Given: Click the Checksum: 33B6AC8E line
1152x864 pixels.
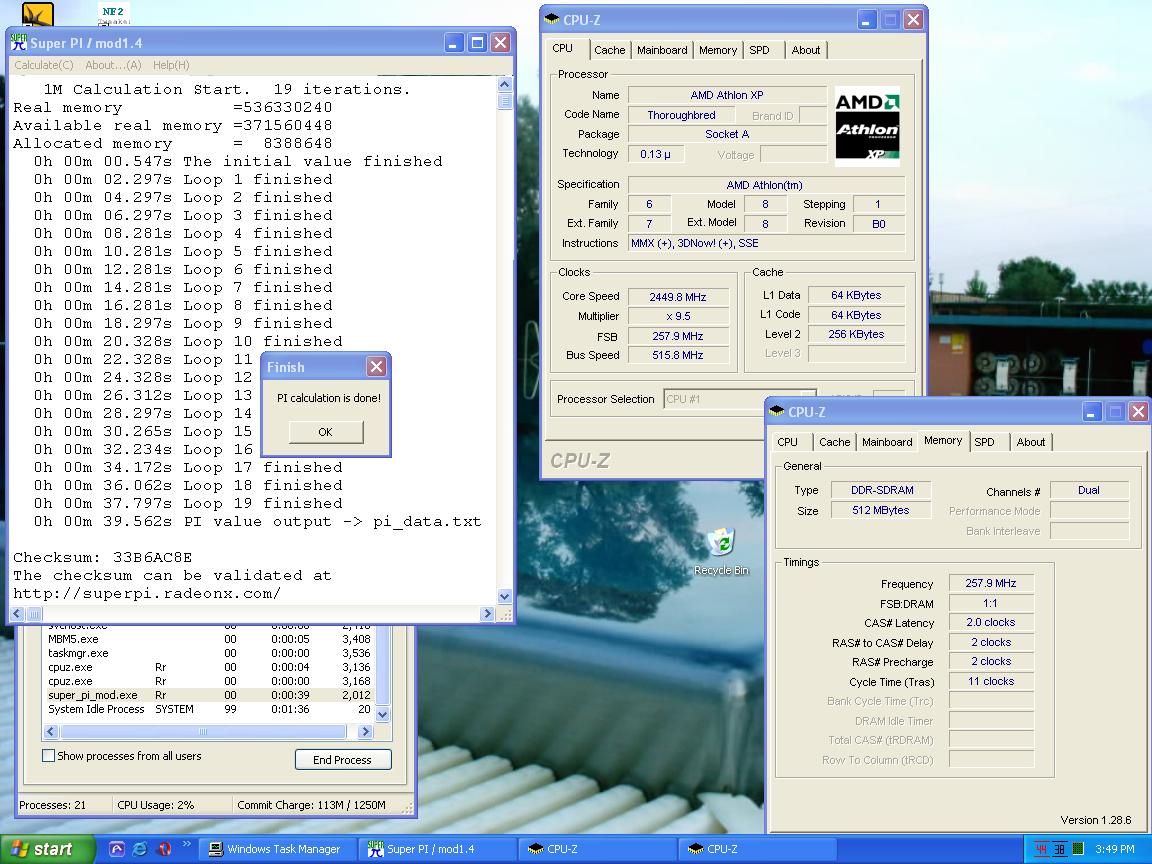Looking at the screenshot, I should pyautogui.click(x=102, y=558).
